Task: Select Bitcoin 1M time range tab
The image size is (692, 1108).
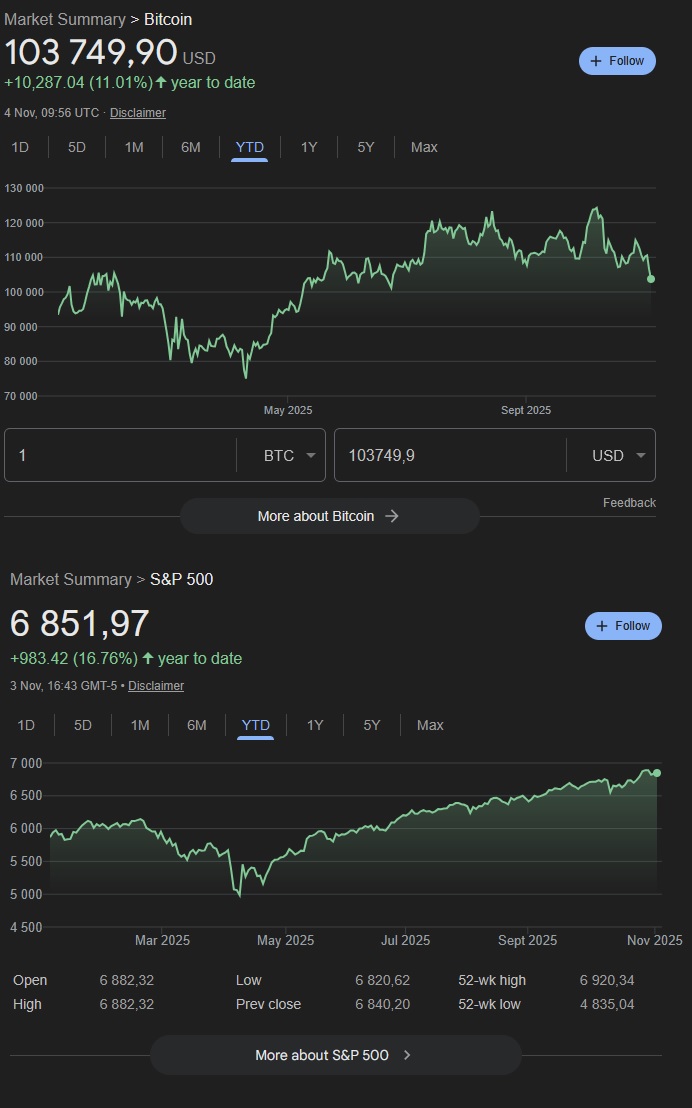Action: click(134, 147)
